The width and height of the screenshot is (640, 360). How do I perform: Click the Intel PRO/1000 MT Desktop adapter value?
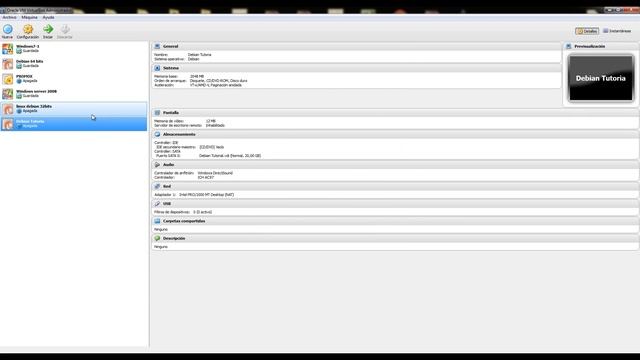pyautogui.click(x=207, y=195)
